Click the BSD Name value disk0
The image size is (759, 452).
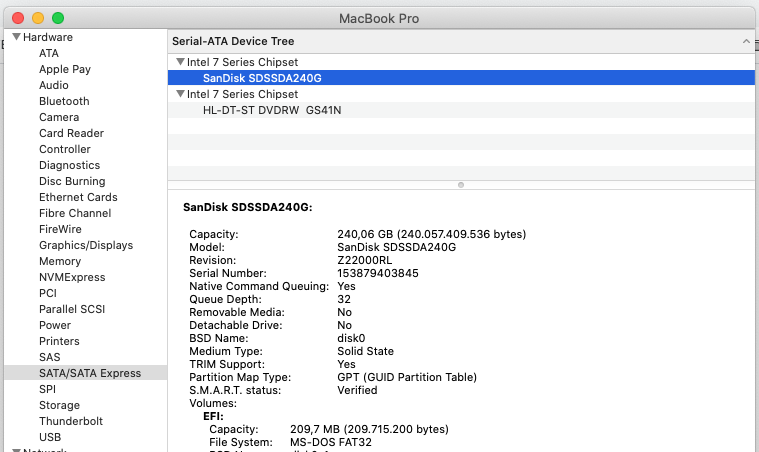point(351,338)
